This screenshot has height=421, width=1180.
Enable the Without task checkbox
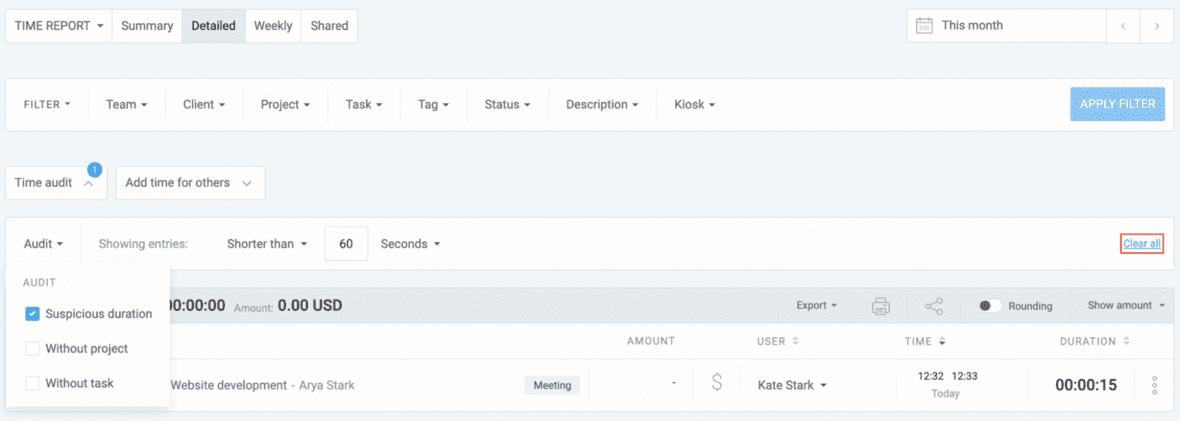coord(32,383)
